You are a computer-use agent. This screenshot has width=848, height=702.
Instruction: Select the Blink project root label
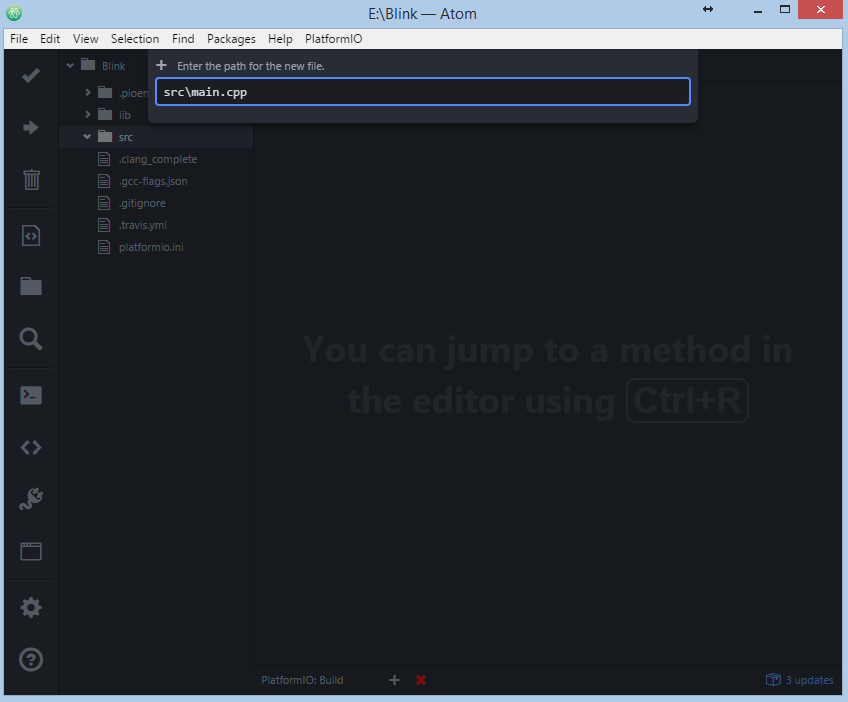point(114,66)
